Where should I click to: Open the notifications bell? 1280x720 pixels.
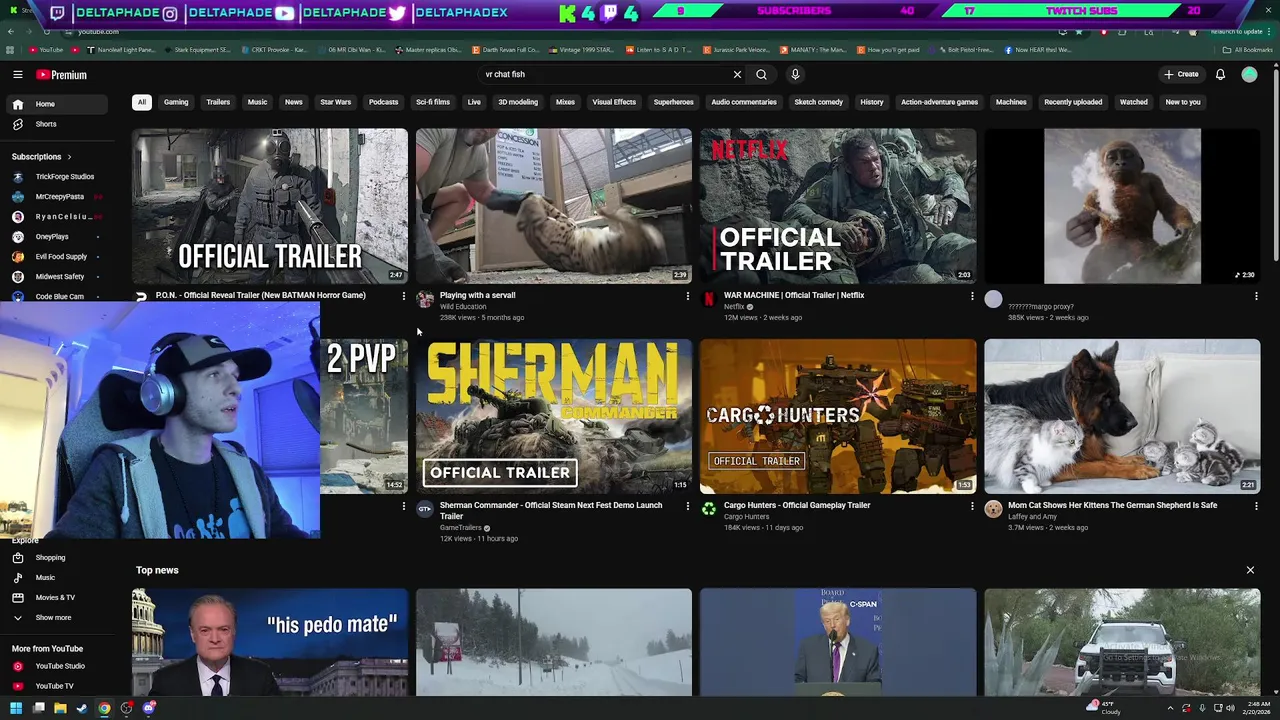1220,75
